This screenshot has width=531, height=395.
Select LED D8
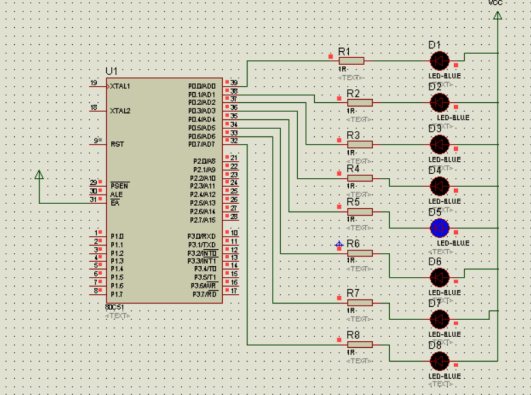click(x=440, y=361)
